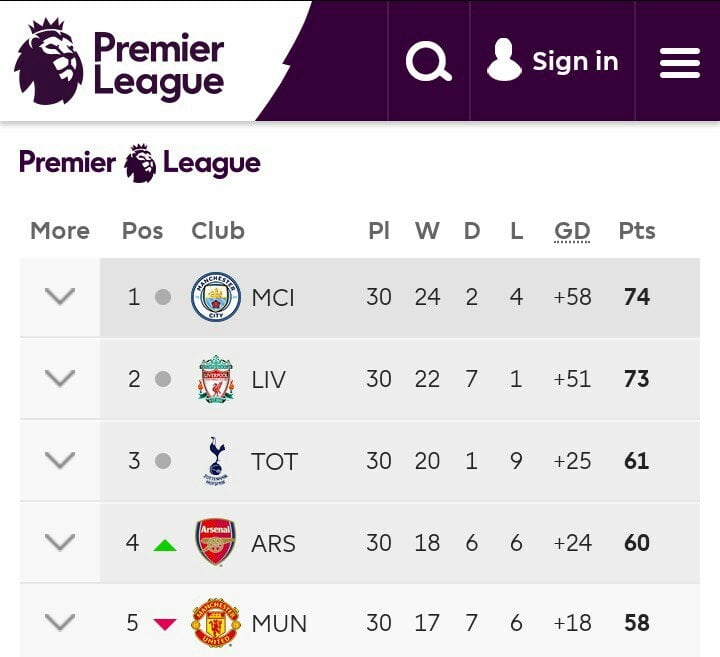This screenshot has height=657, width=720.
Task: Click the MUN club name
Action: click(x=279, y=624)
